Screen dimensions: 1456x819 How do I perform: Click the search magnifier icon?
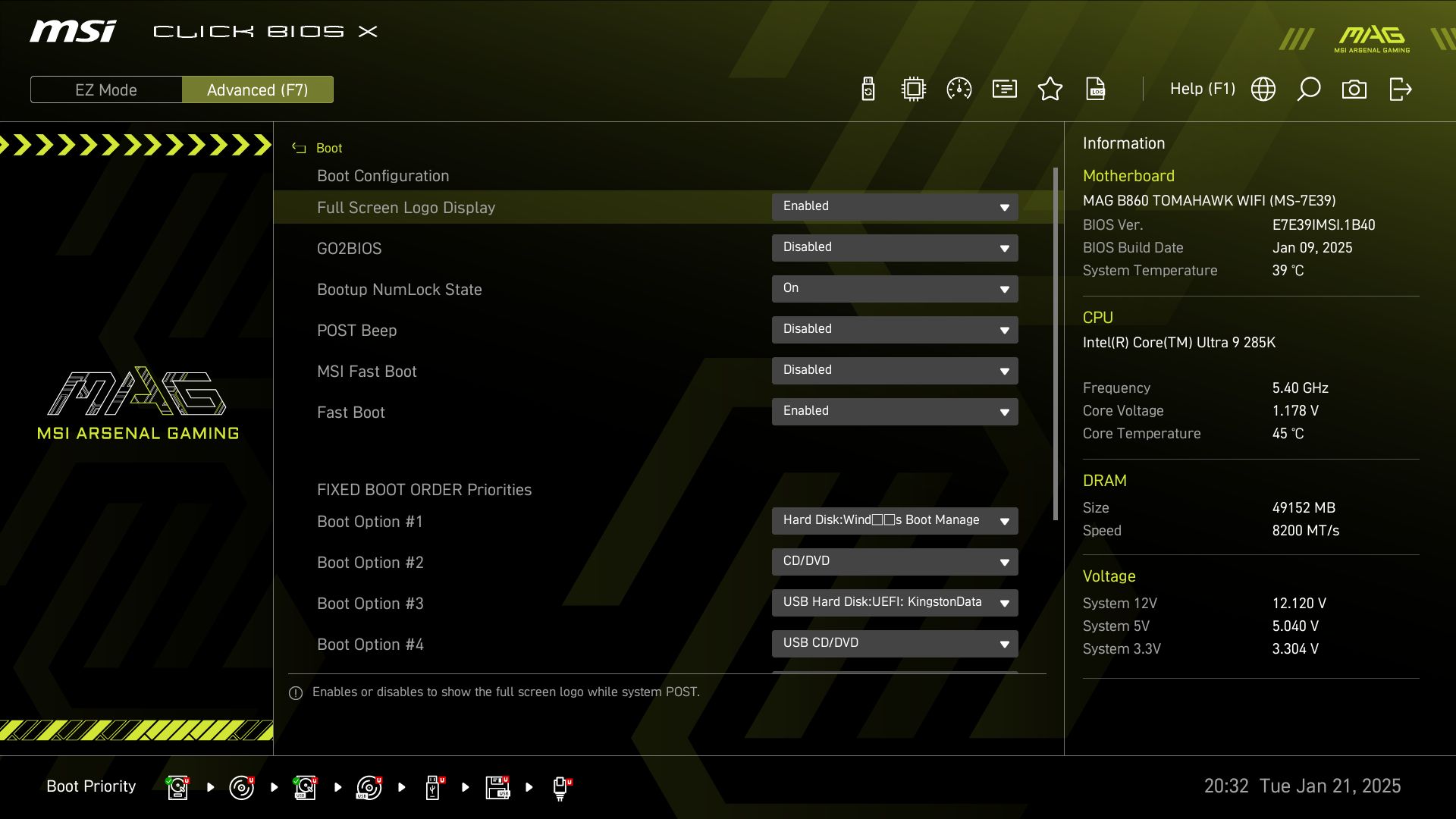pos(1309,89)
